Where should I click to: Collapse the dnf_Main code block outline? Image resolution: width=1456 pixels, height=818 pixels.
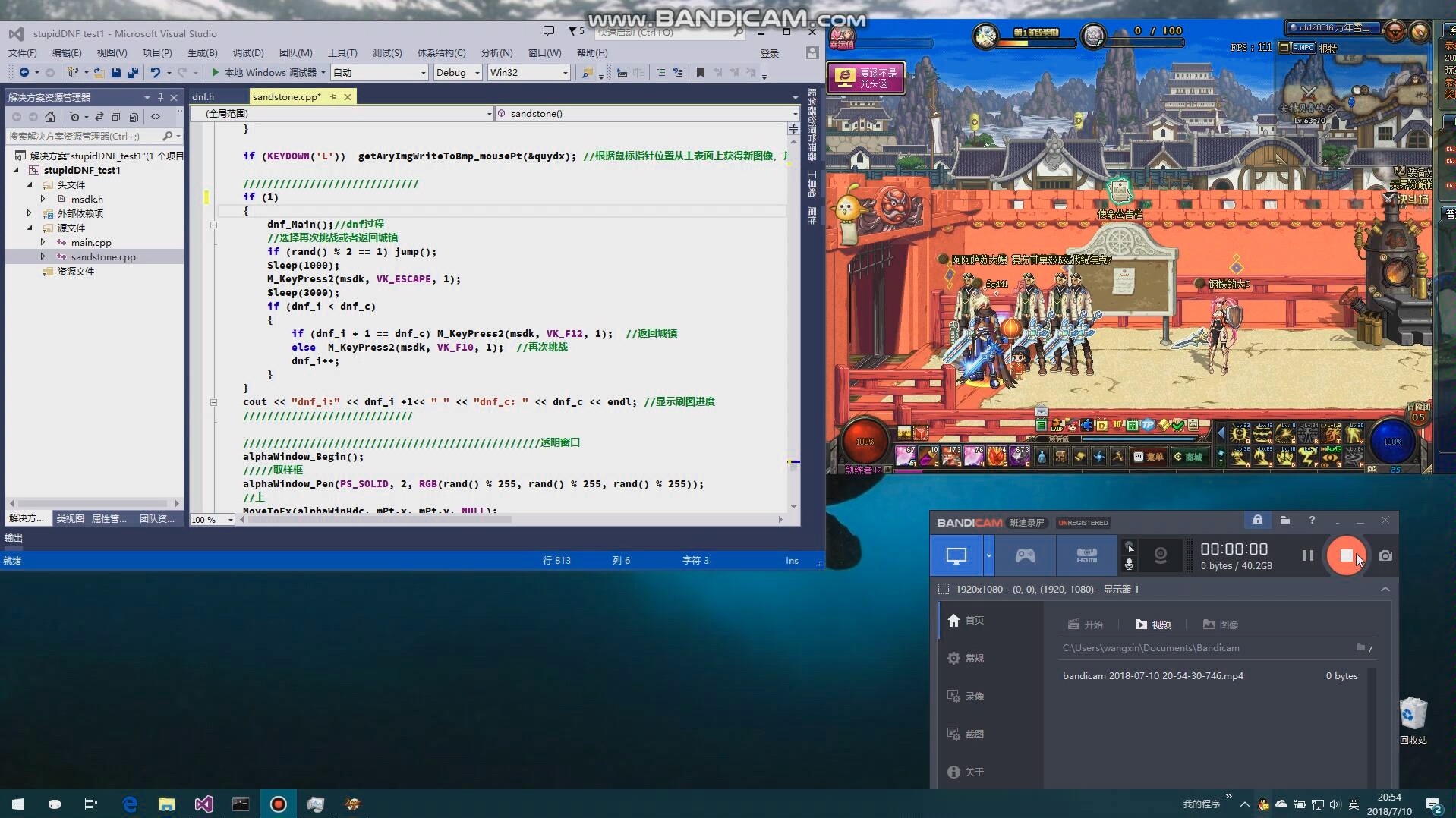[213, 225]
